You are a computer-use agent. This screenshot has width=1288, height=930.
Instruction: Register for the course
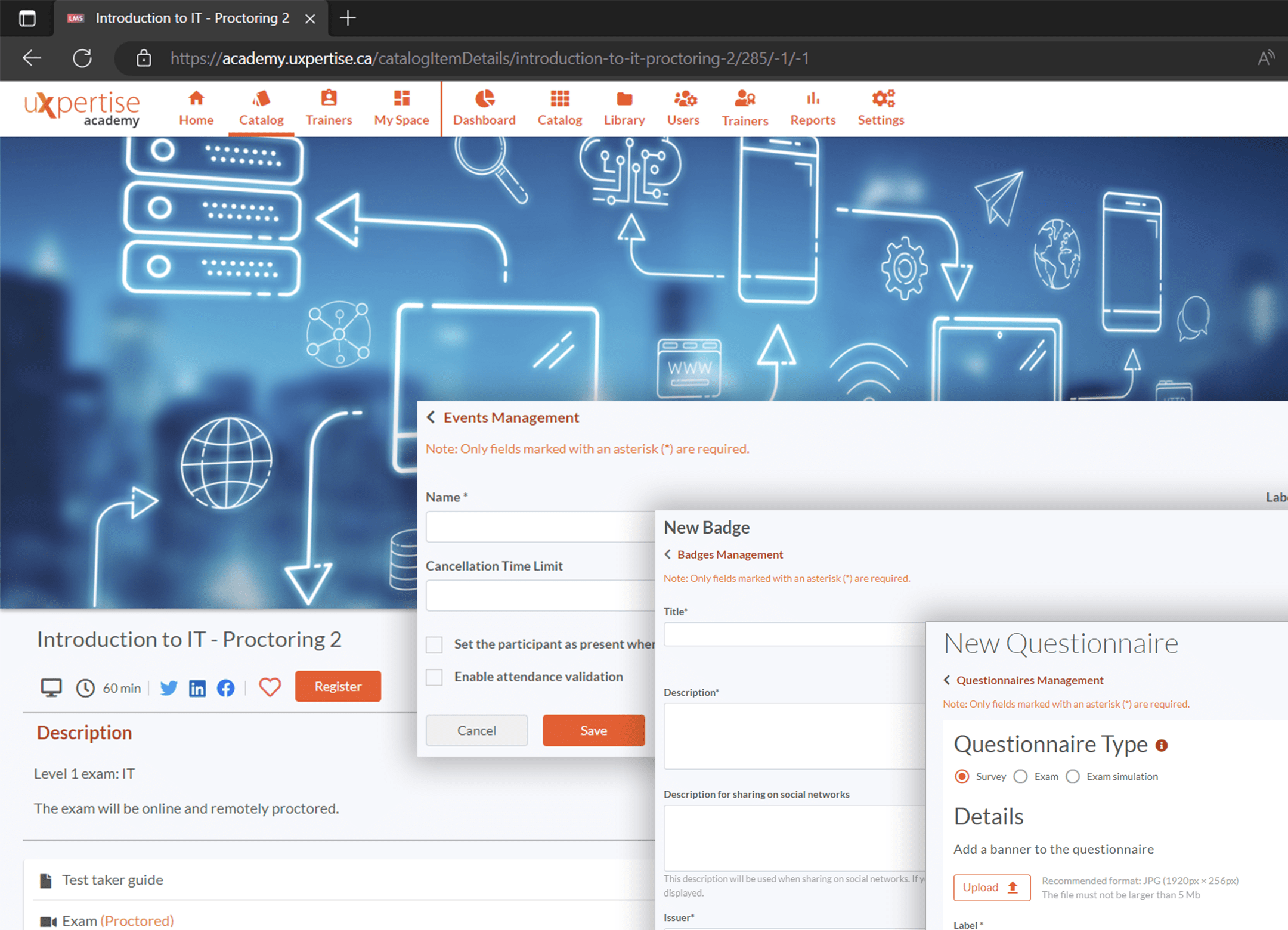(x=338, y=686)
